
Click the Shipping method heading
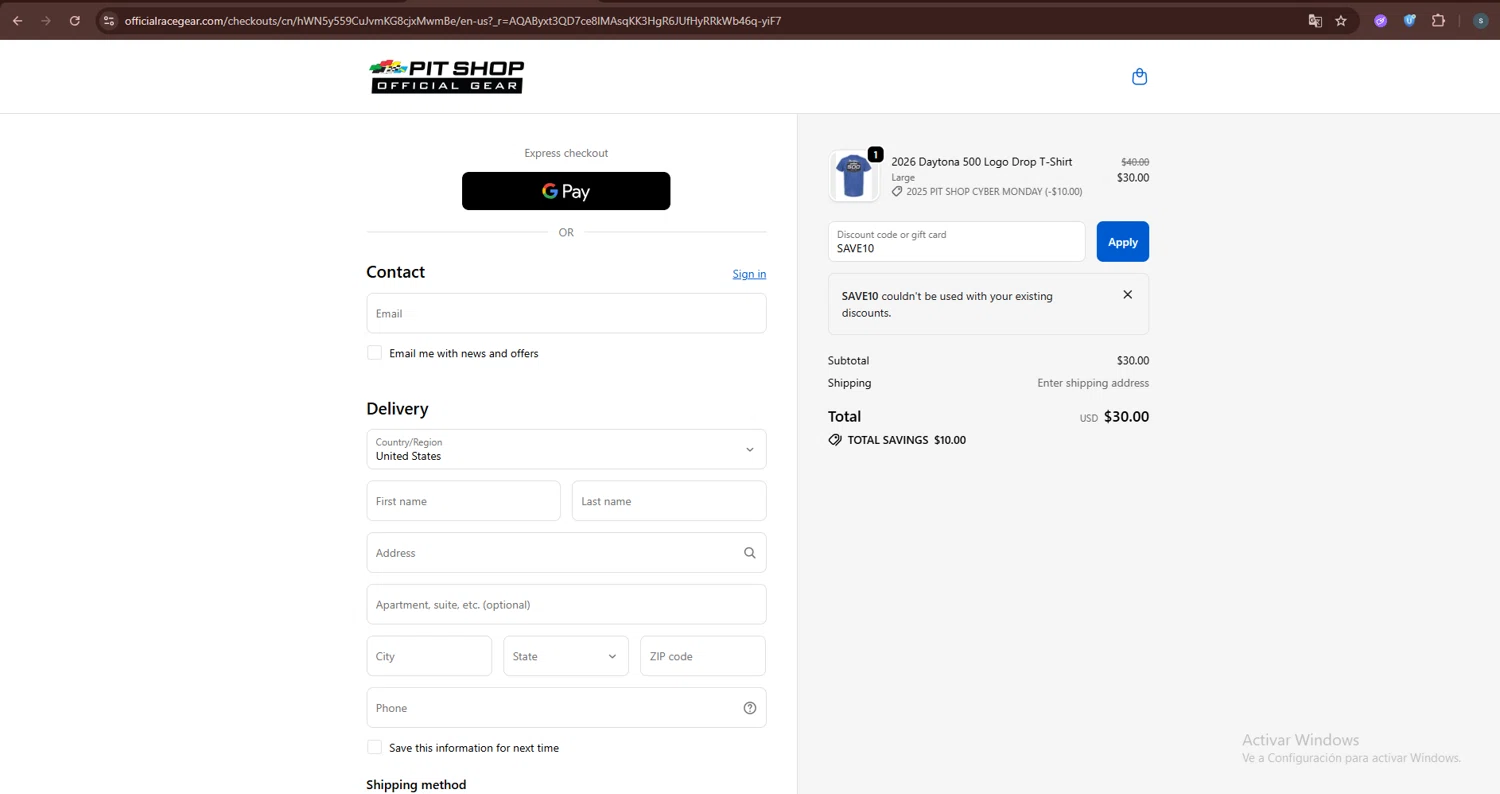pyautogui.click(x=416, y=785)
